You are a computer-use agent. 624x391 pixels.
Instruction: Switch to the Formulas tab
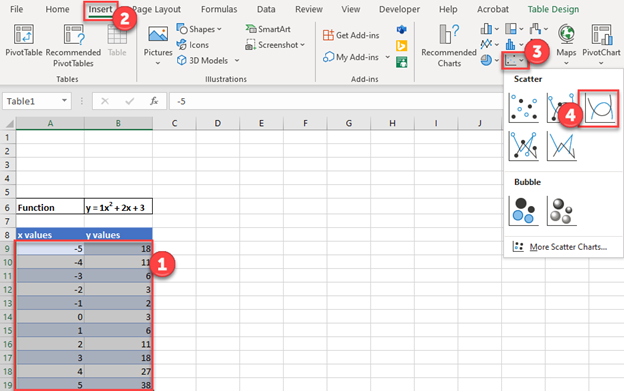[x=219, y=9]
